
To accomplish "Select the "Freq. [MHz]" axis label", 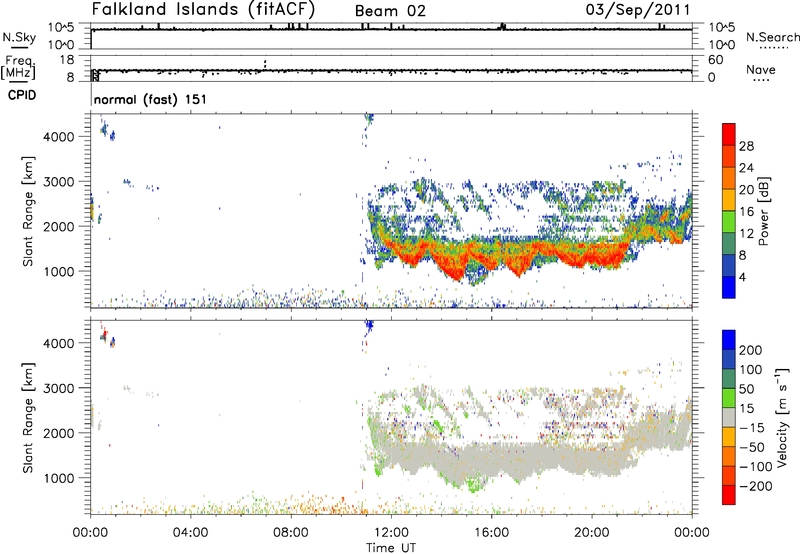I will 19,67.
